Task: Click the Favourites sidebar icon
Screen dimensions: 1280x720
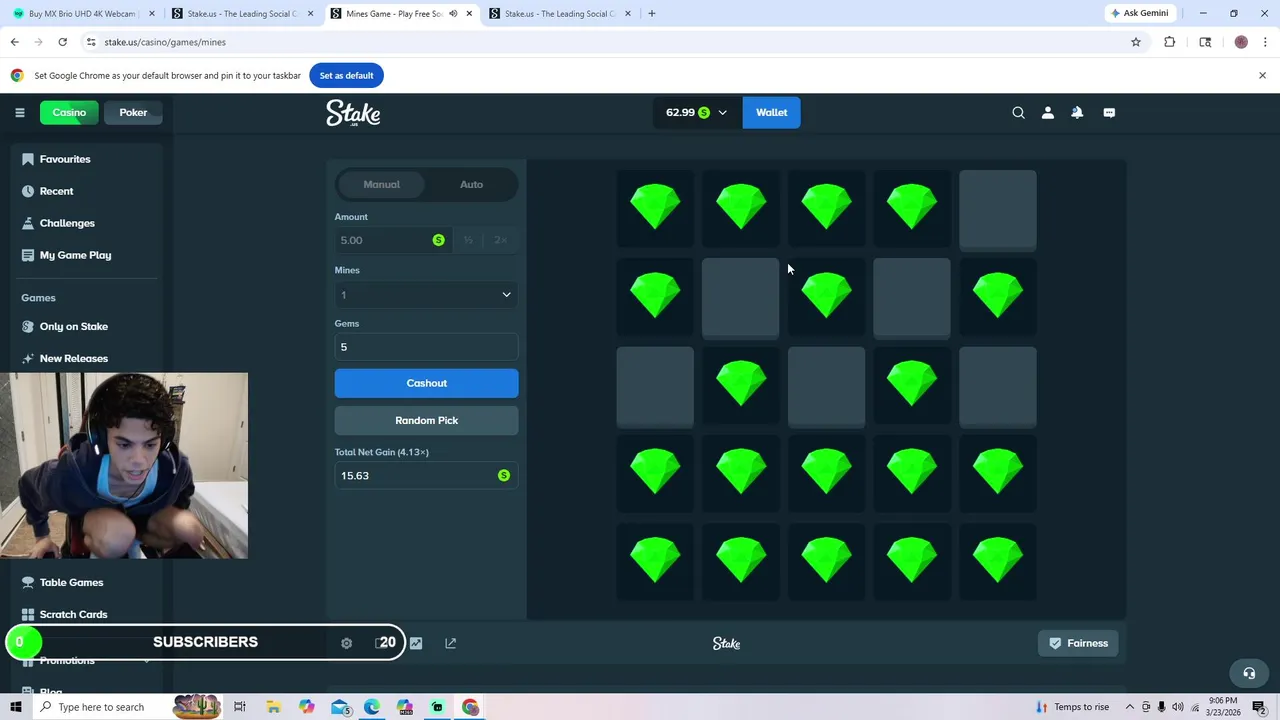Action: (x=28, y=159)
